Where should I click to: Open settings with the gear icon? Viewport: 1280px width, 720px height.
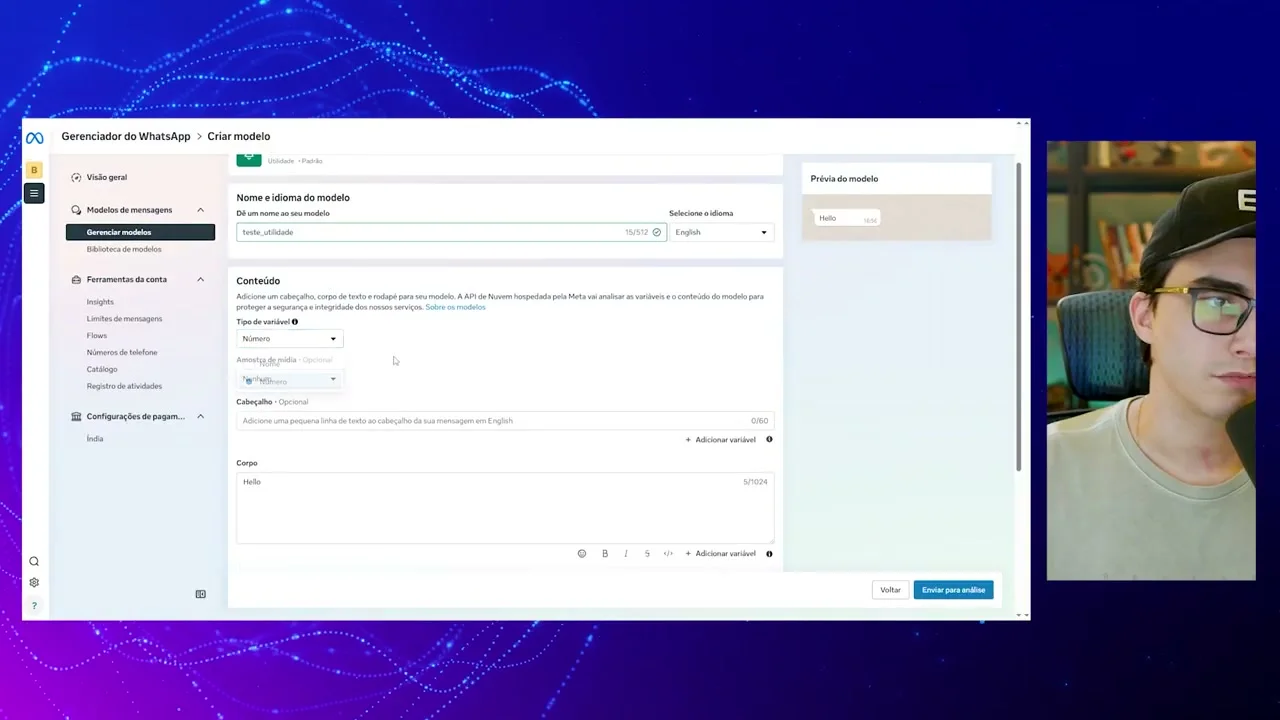coord(34,583)
